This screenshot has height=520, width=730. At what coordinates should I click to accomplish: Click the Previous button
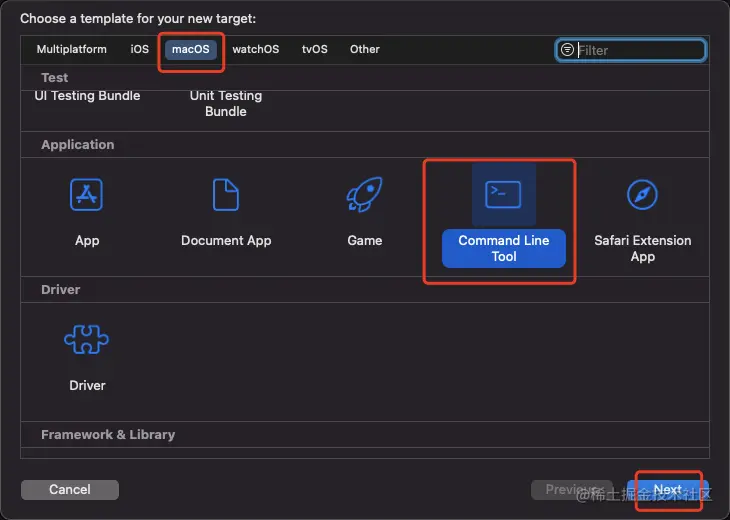(x=572, y=490)
